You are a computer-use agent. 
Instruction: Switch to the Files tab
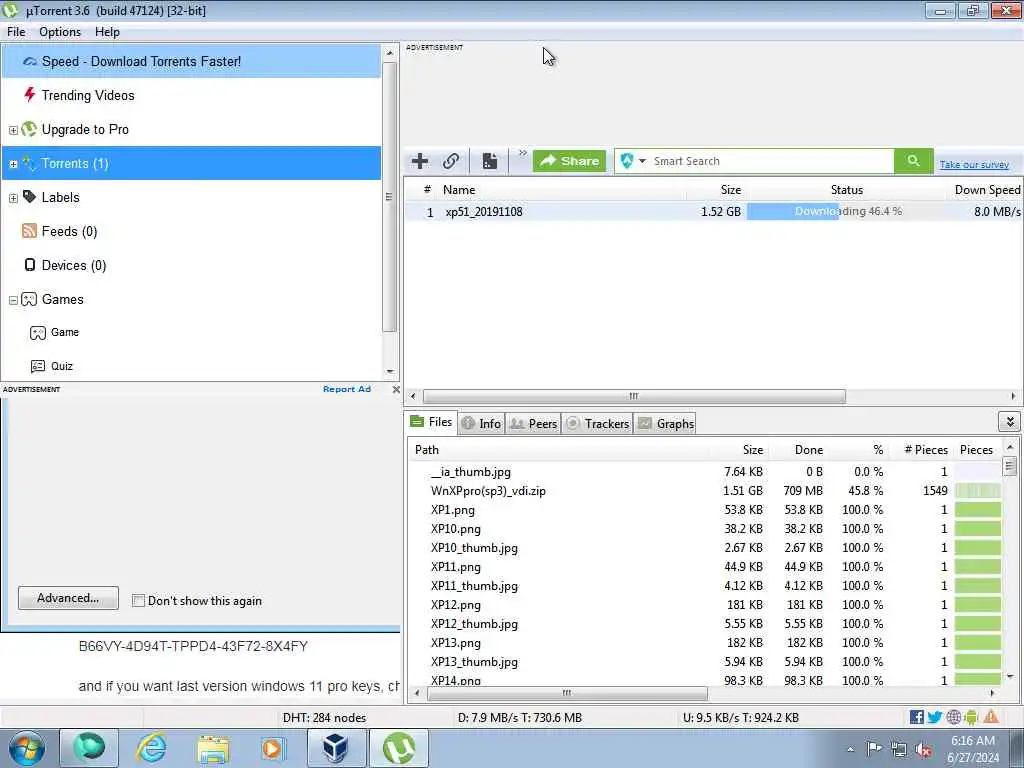pyautogui.click(x=432, y=423)
